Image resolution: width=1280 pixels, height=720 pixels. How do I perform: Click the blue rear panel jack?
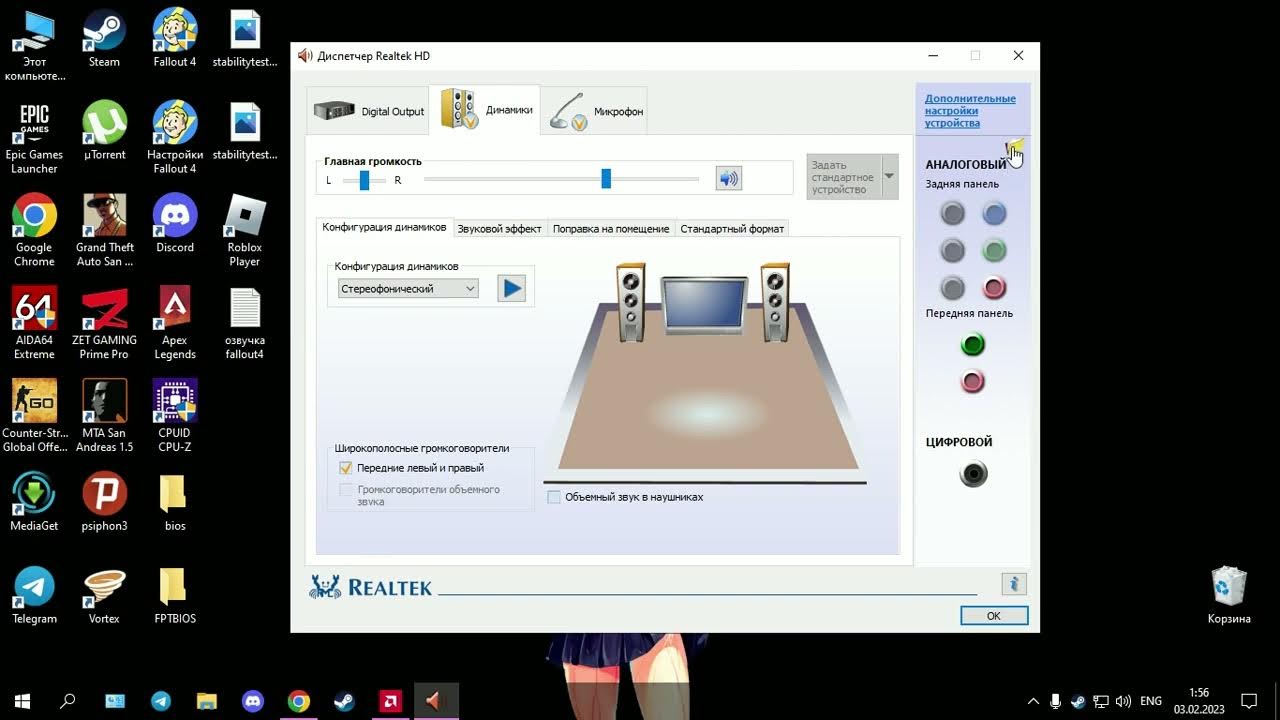point(993,213)
